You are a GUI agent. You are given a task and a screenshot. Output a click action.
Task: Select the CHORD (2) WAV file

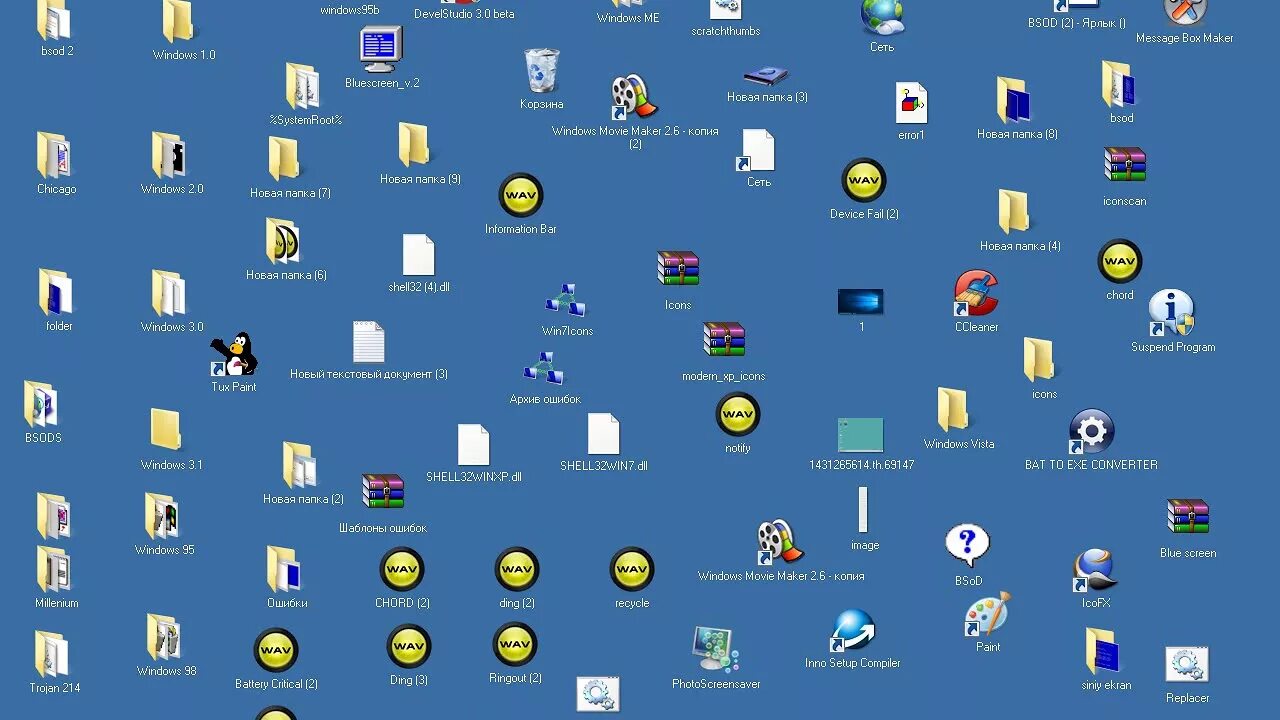(x=402, y=570)
